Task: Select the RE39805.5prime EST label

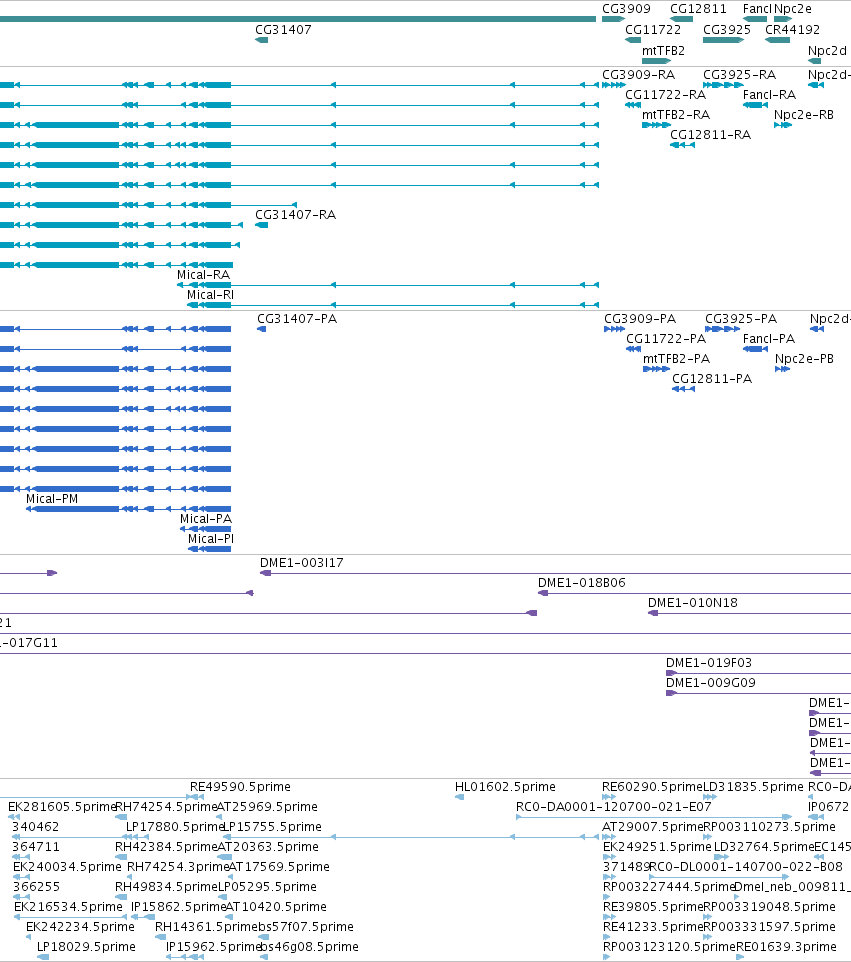Action: tap(652, 907)
